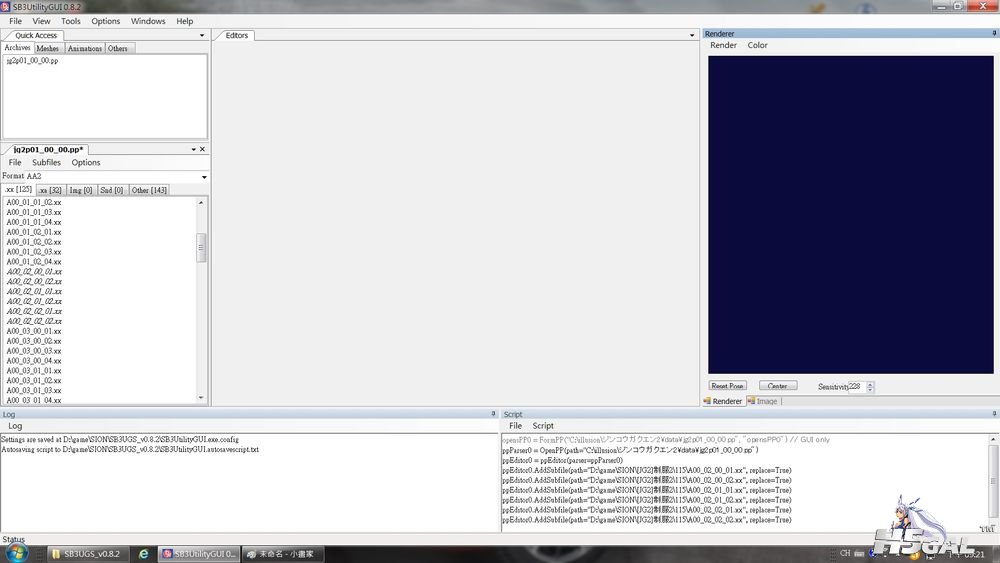The image size is (1000, 563).
Task: Click the pin icon on Script panel
Action: pos(993,413)
